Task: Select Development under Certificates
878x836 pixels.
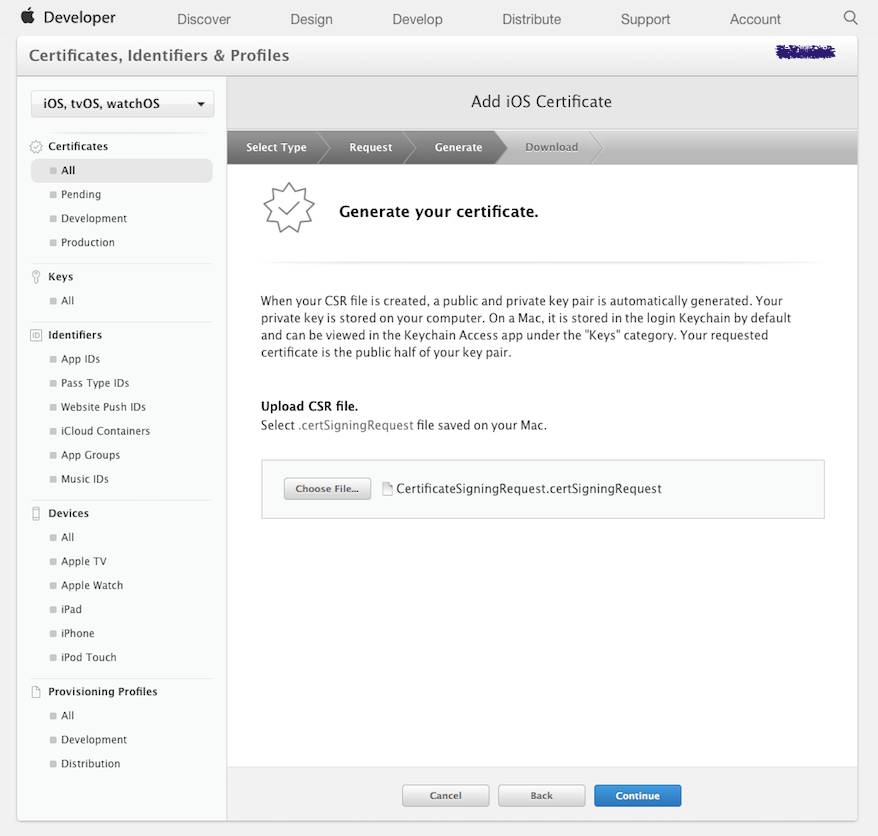Action: point(94,218)
